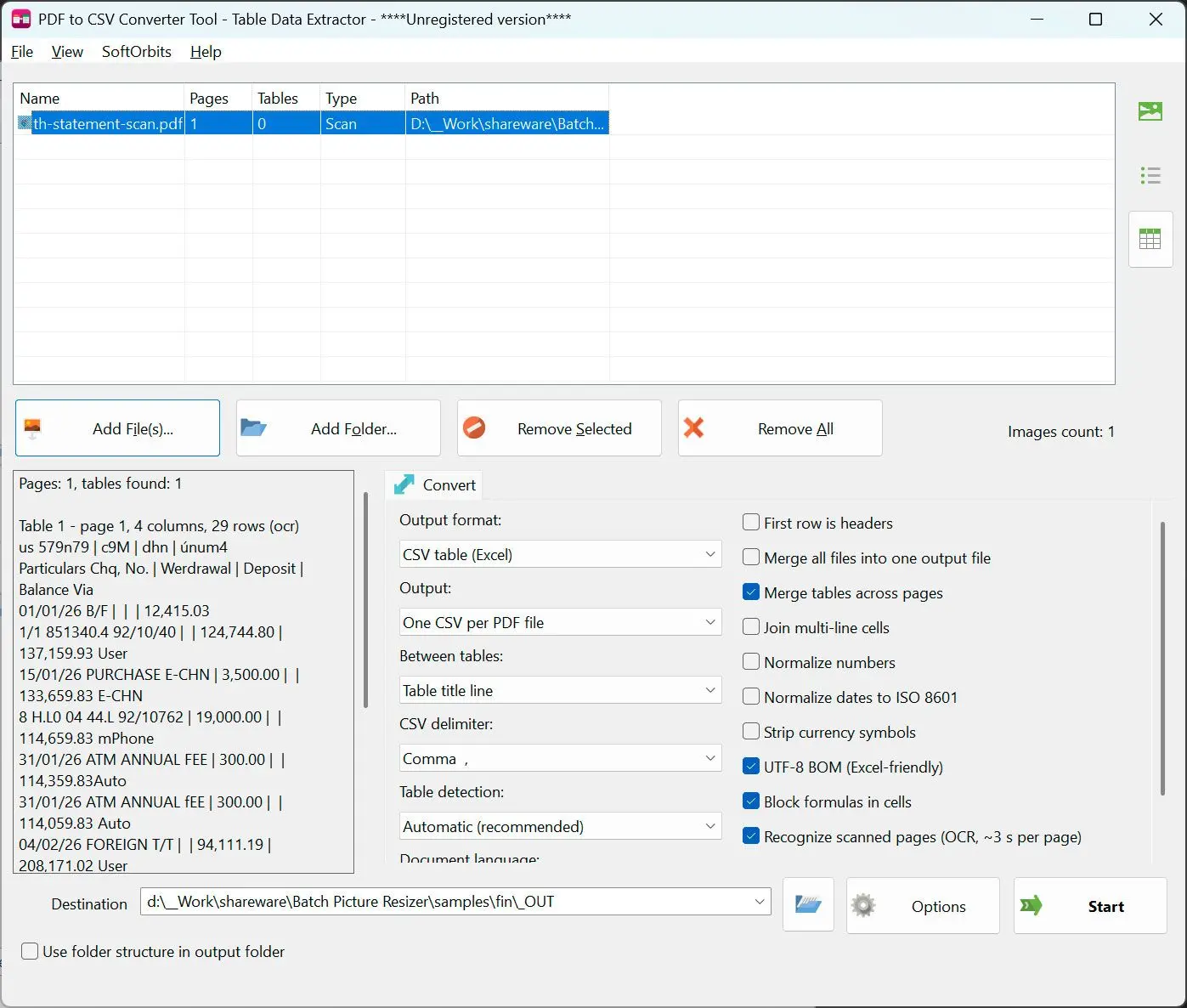Select the Convert tab

pos(433,484)
